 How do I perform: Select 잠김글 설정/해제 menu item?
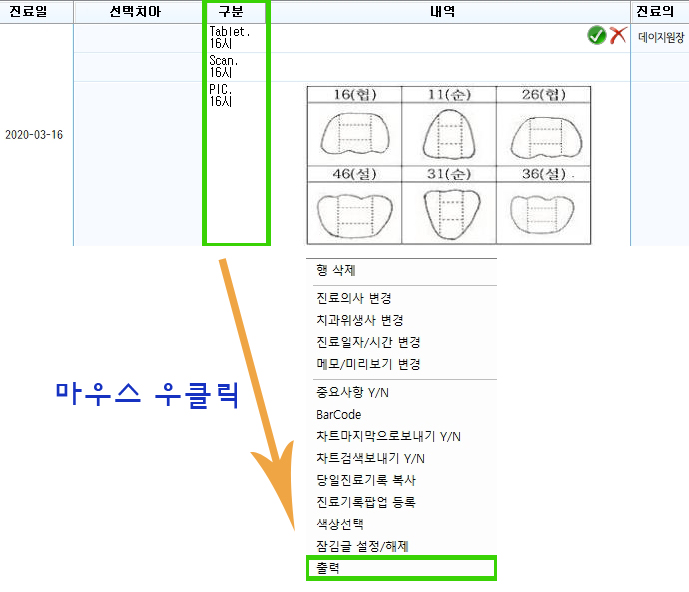click(362, 546)
